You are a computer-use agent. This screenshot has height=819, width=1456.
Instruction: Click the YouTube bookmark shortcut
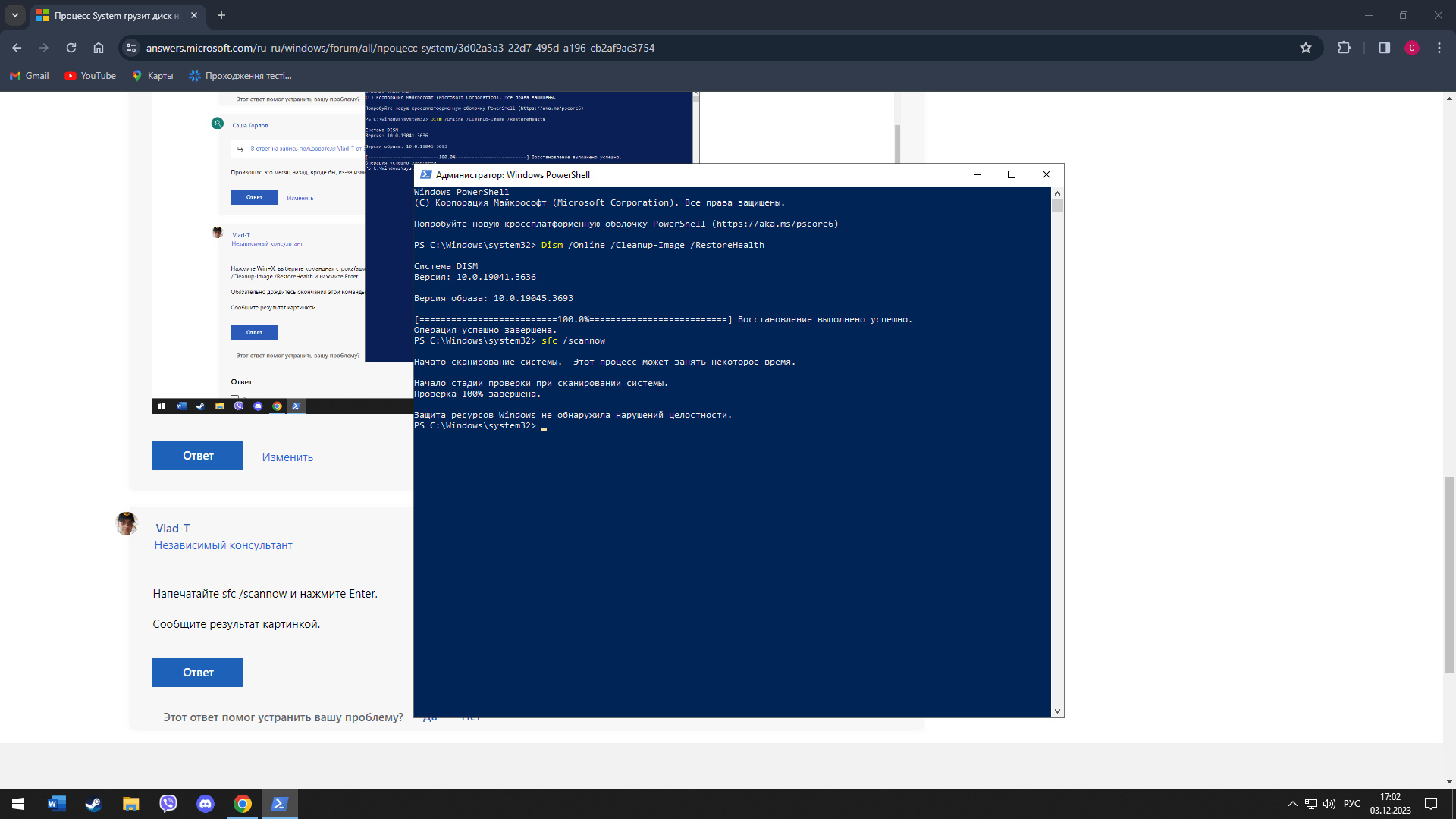(x=90, y=76)
